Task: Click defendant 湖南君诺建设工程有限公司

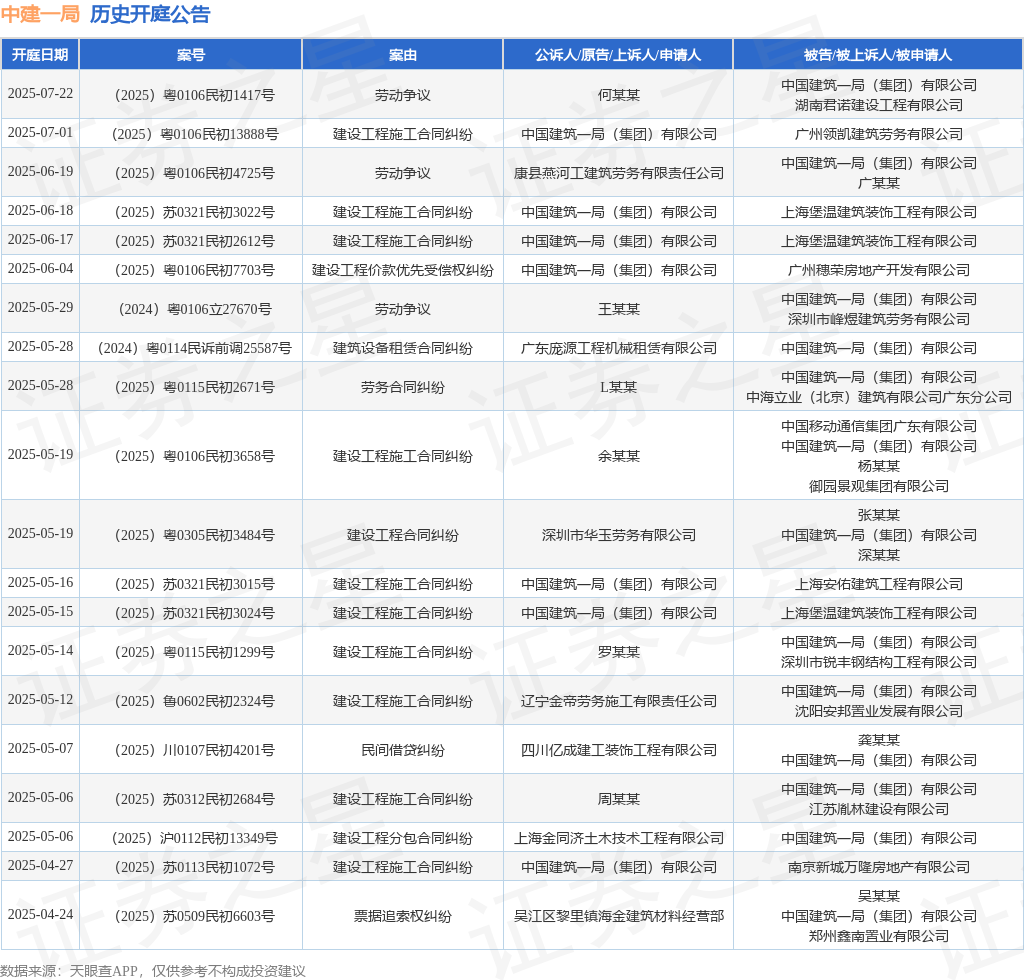Action: pos(879,105)
